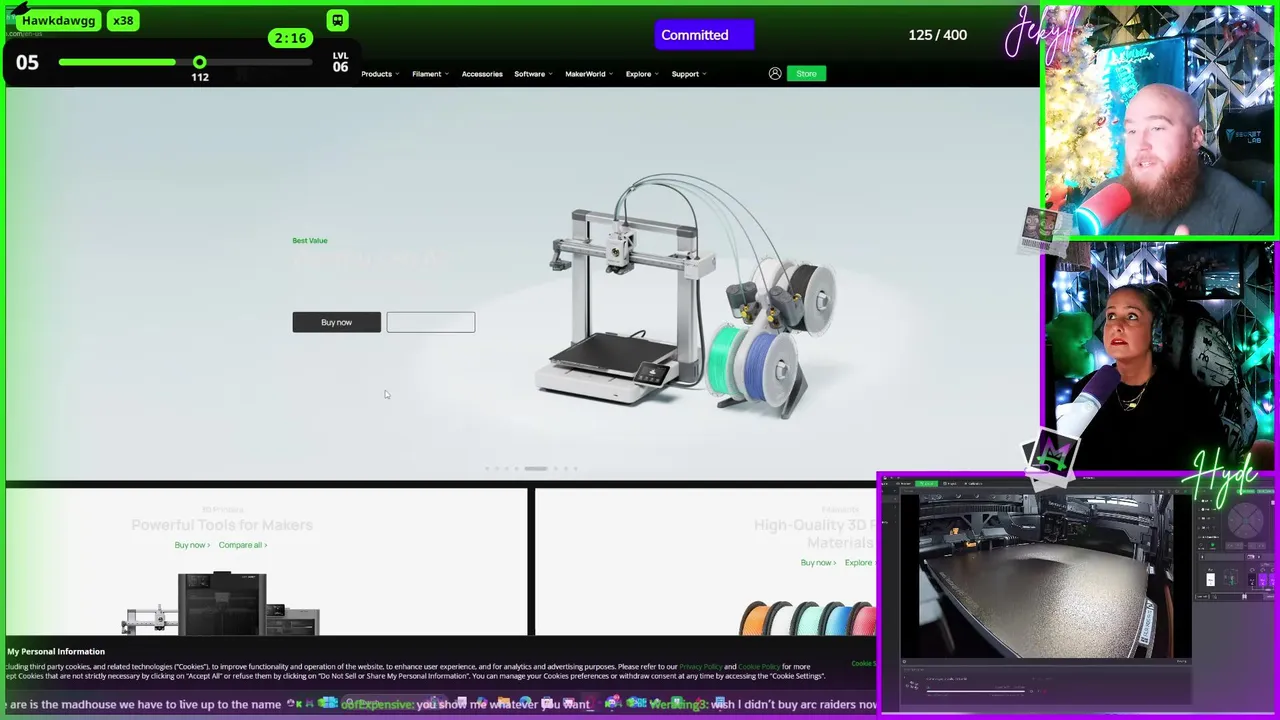Click the outlined button beside Buy now
The image size is (1280, 720).
pyautogui.click(x=431, y=322)
